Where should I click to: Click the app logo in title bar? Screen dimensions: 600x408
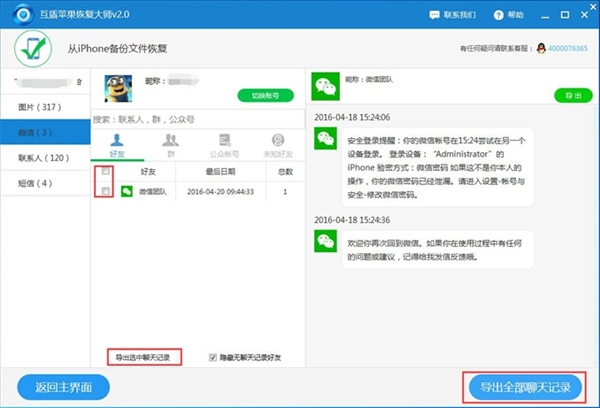23,15
